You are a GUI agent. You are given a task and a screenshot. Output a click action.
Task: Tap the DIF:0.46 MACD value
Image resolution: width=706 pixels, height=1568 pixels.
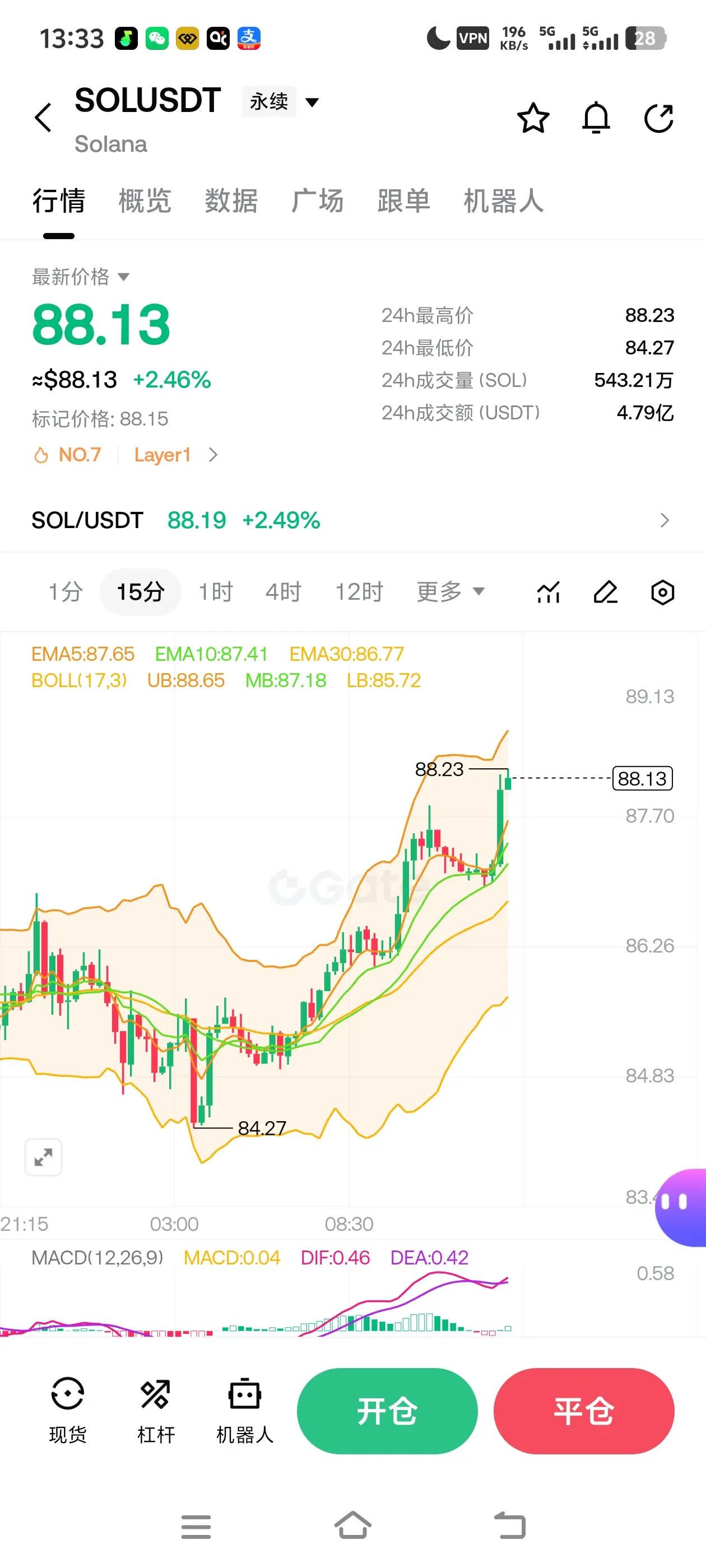coord(335,1258)
